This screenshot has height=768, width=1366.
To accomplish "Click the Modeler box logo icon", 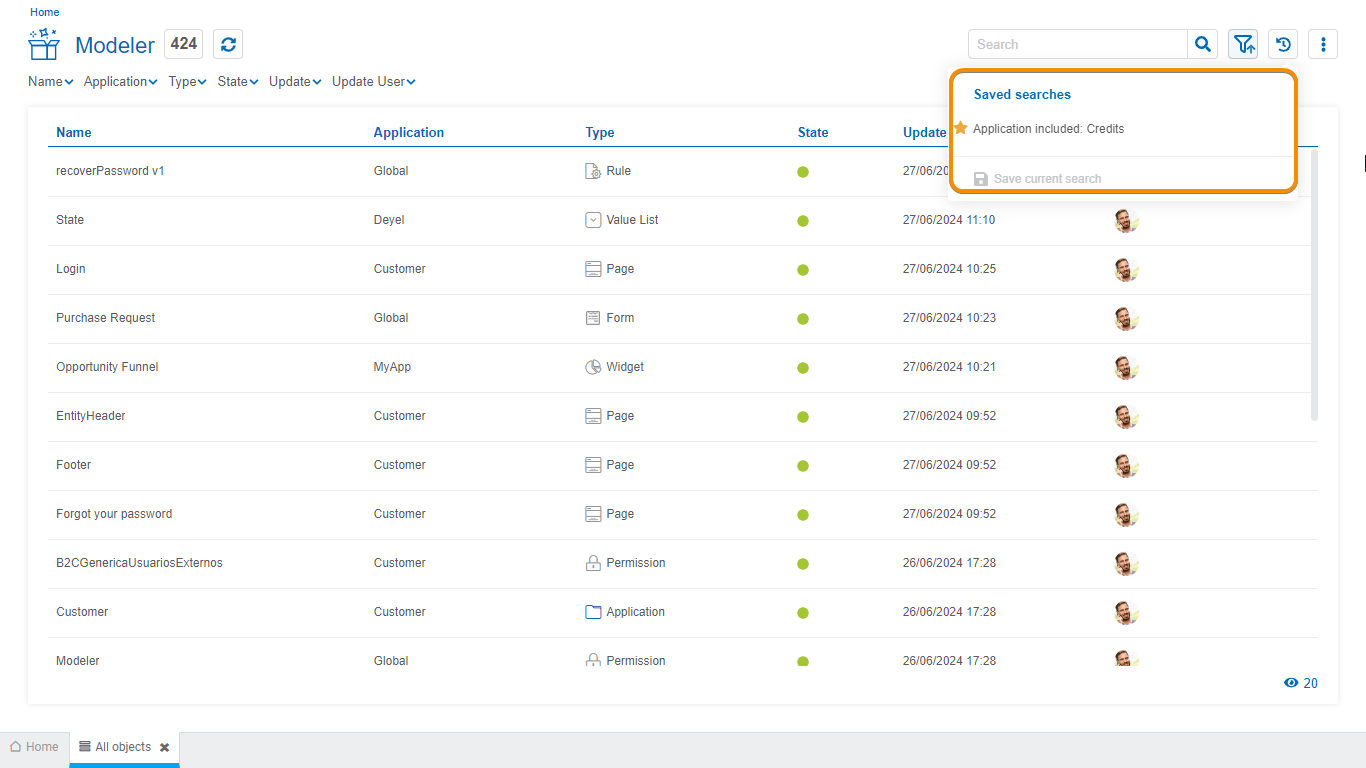I will [x=44, y=45].
